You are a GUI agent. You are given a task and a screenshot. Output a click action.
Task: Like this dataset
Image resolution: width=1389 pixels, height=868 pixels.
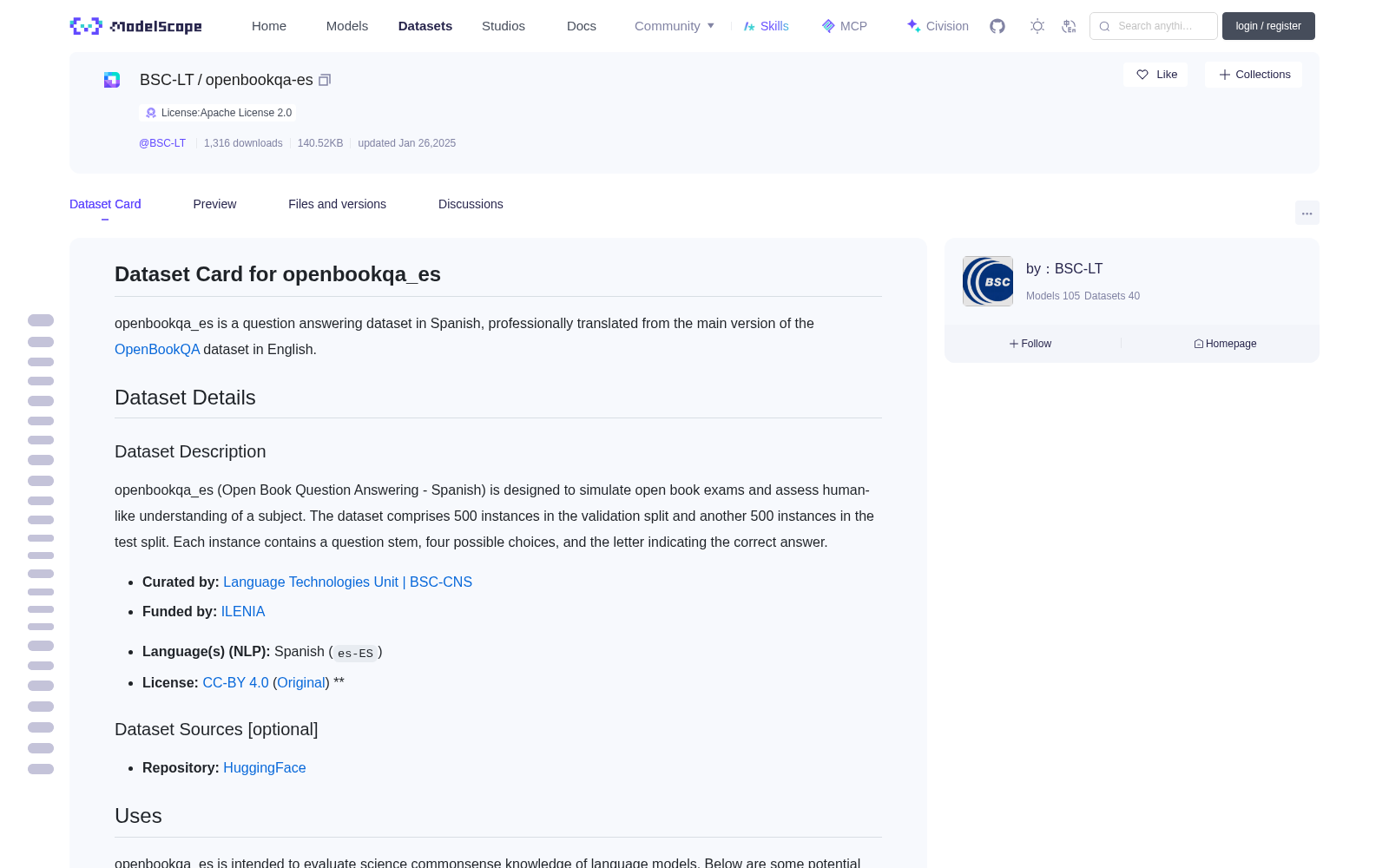[x=1155, y=75]
